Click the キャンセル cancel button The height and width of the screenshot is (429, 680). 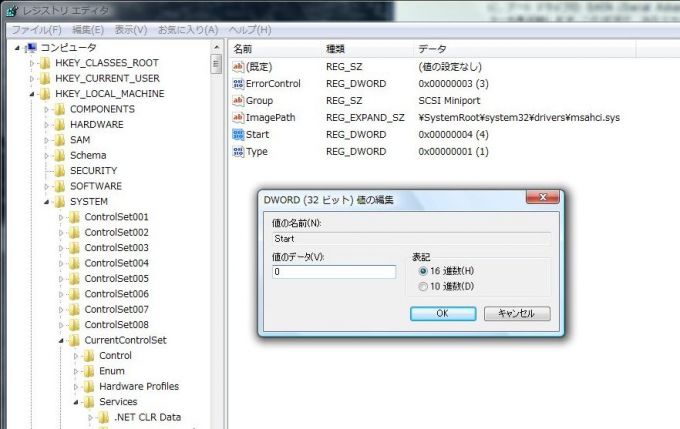point(517,314)
